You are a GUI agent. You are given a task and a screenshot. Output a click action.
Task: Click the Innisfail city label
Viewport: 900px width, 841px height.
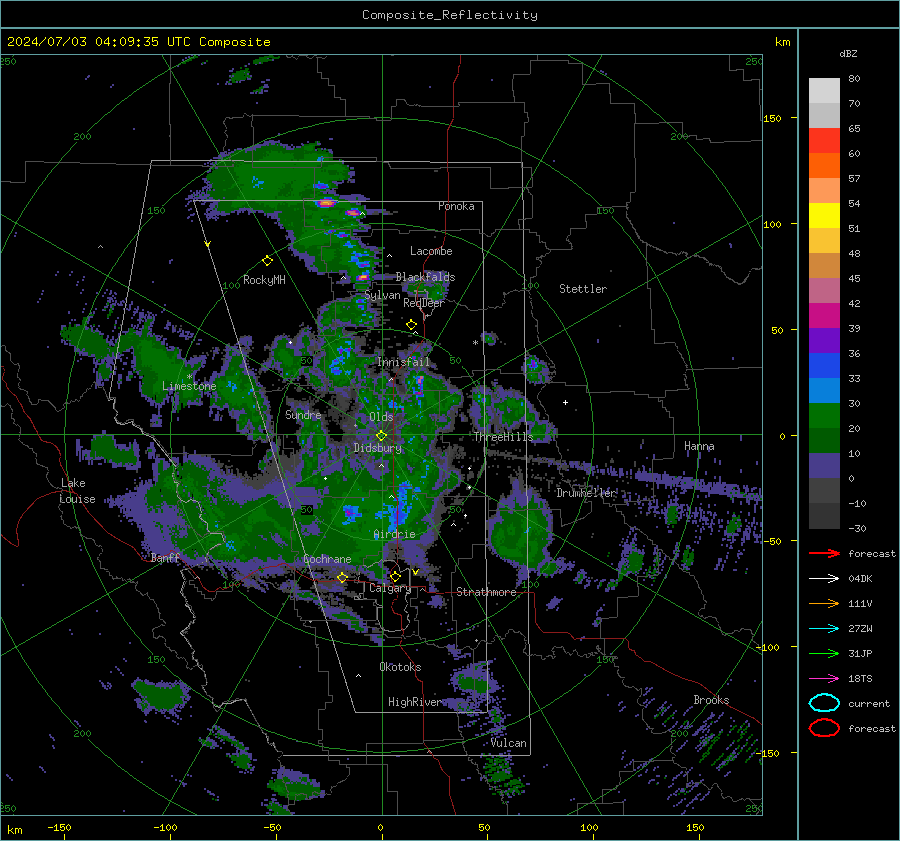coord(403,362)
